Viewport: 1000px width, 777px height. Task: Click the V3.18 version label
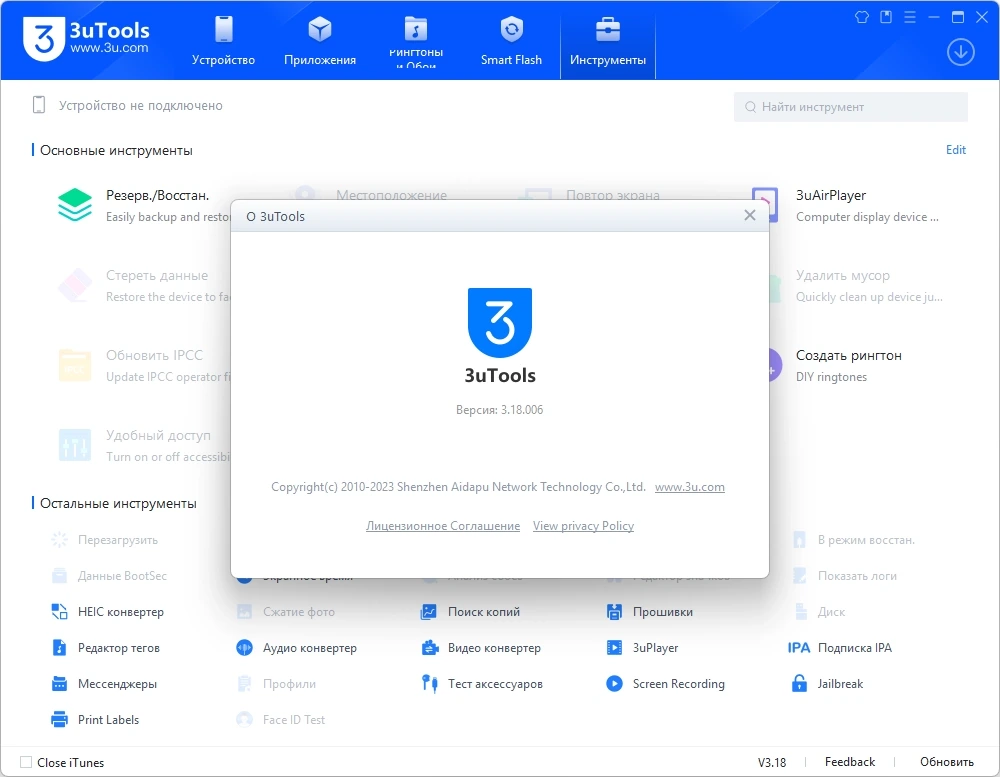click(x=772, y=762)
